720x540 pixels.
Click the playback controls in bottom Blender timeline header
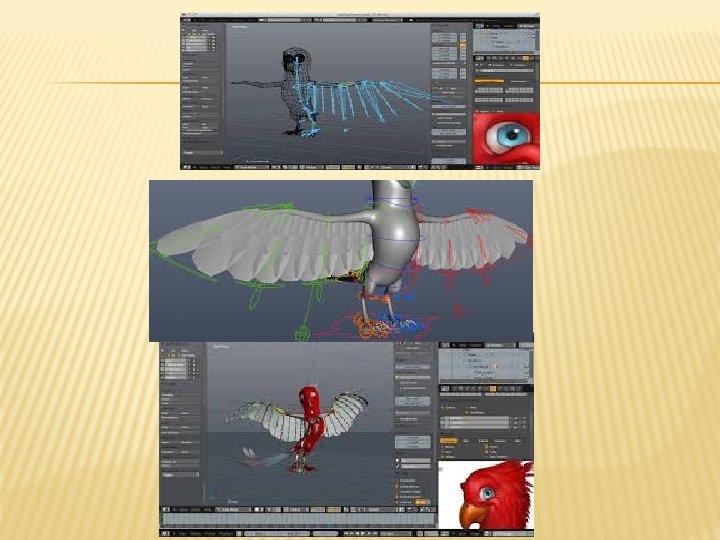coord(360,534)
